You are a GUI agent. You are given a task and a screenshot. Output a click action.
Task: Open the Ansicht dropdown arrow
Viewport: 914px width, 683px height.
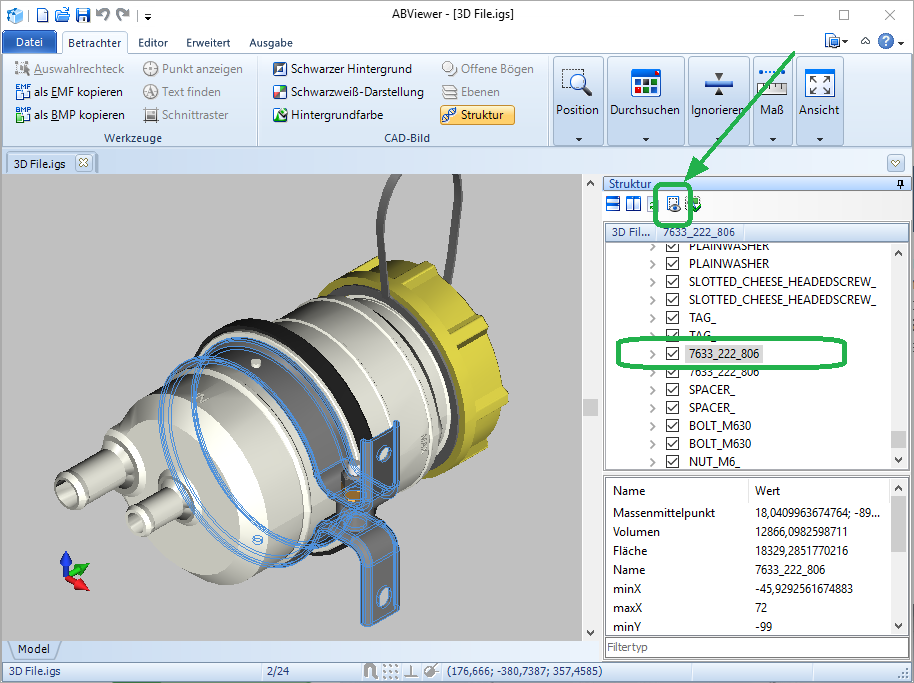pyautogui.click(x=820, y=139)
